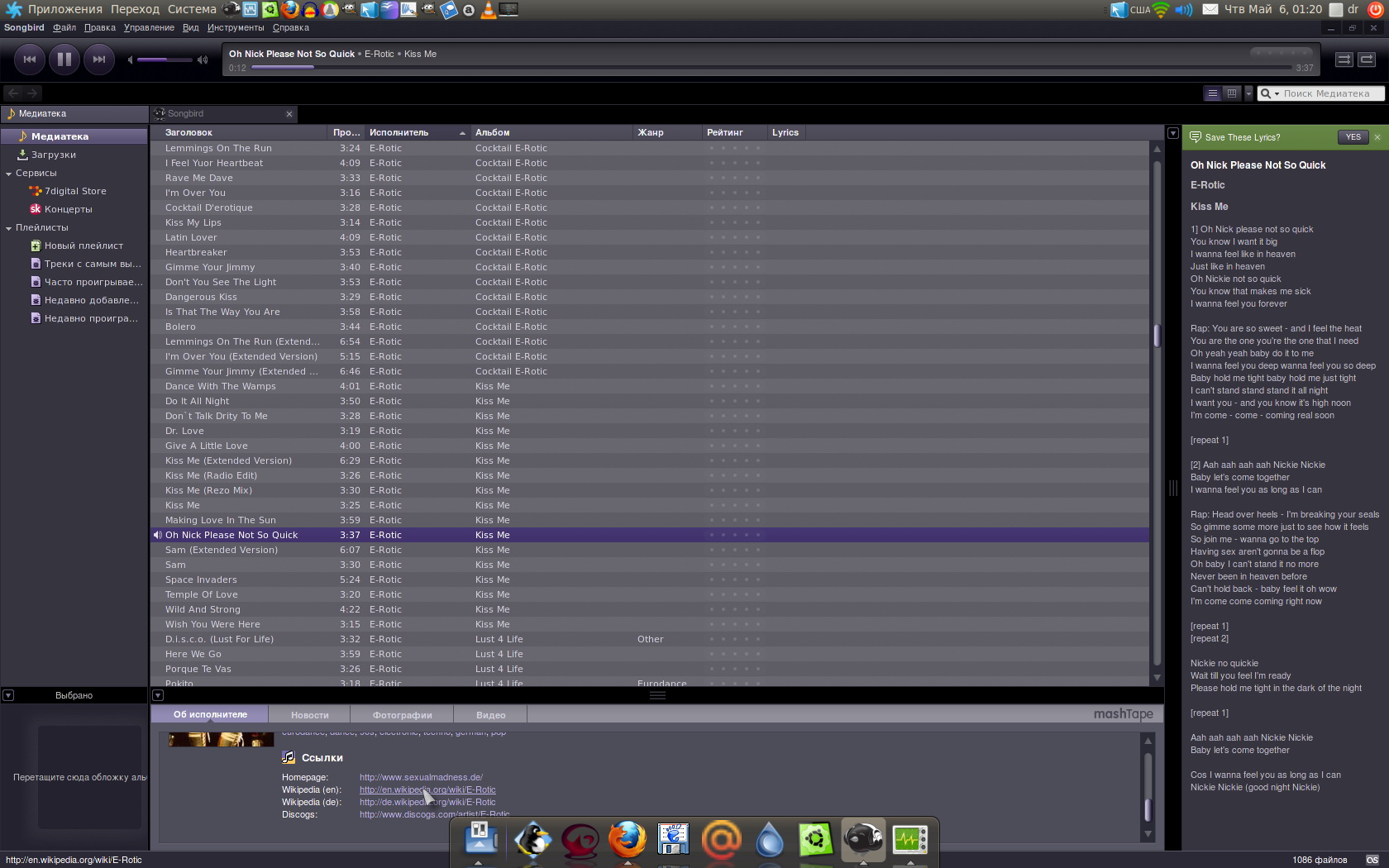This screenshot has height=868, width=1389.
Task: Launch Firefox from the dock
Action: 628,840
